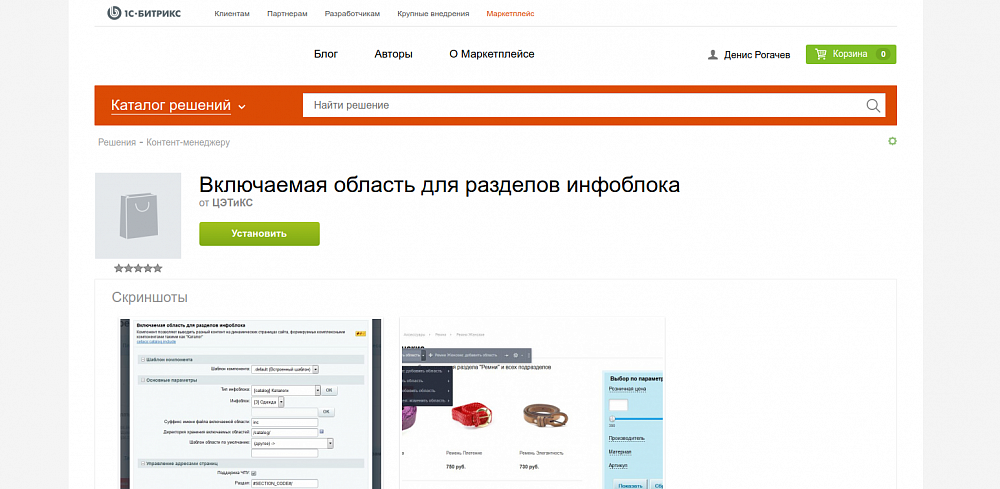Open the Крупные внедрения menu item
1000x489 pixels.
click(x=433, y=13)
